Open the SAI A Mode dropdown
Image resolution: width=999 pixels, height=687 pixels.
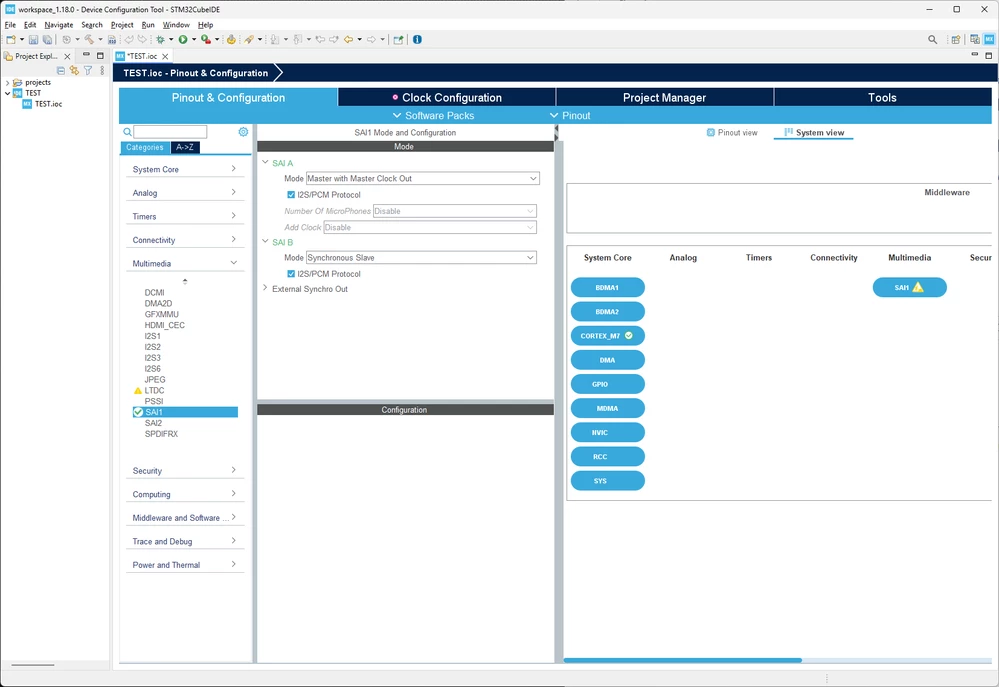[x=422, y=178]
